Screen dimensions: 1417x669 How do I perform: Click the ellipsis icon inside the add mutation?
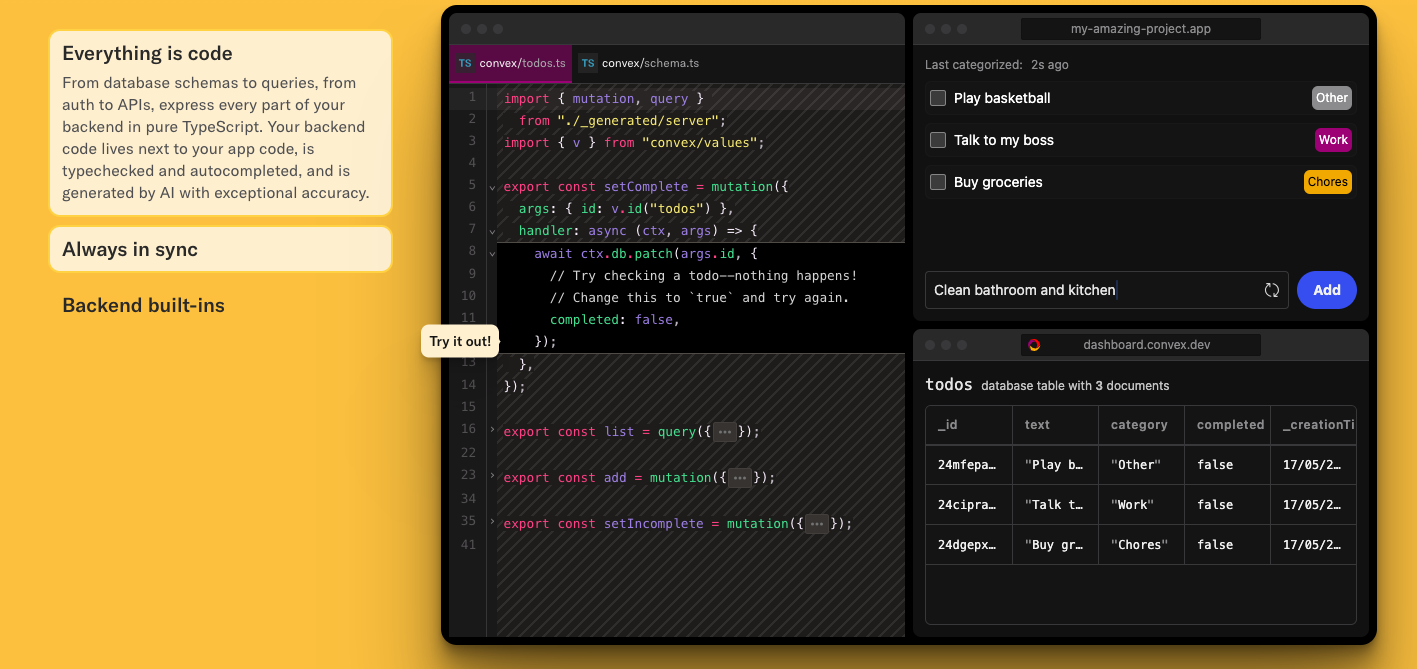[x=740, y=477]
